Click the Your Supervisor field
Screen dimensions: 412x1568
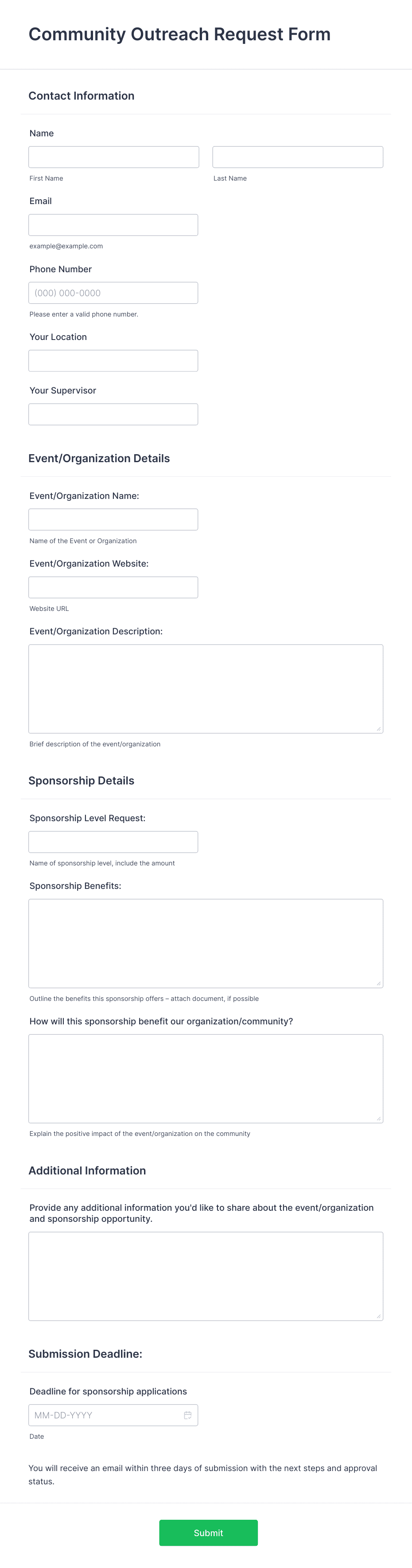click(113, 414)
